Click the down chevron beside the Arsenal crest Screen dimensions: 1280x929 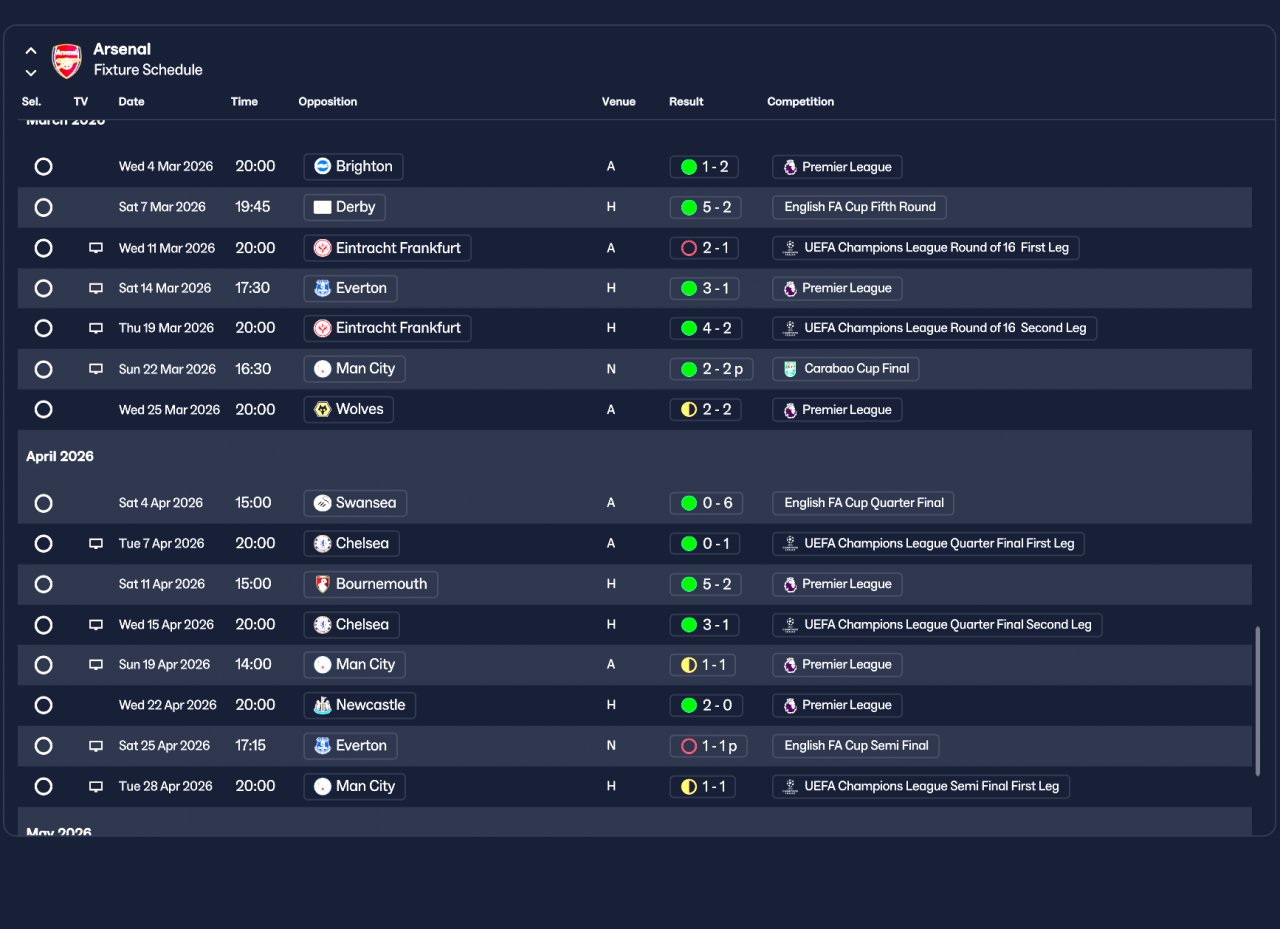(x=31, y=72)
